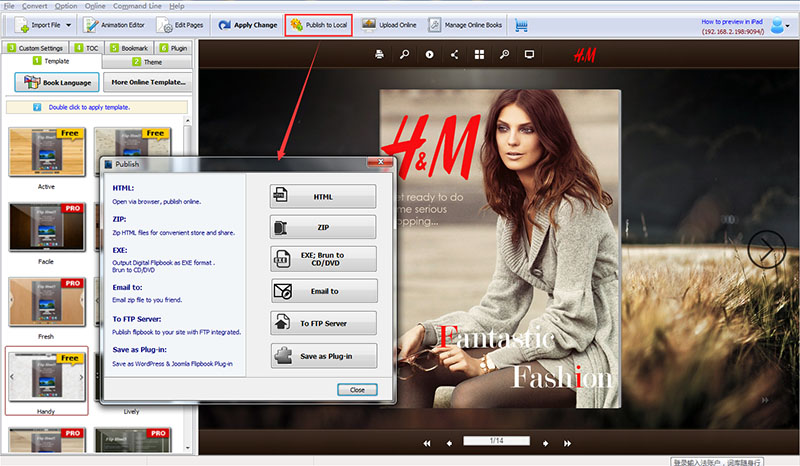Viewport: 800px width, 466px height.
Task: Jump to first page button
Action: pyautogui.click(x=427, y=443)
